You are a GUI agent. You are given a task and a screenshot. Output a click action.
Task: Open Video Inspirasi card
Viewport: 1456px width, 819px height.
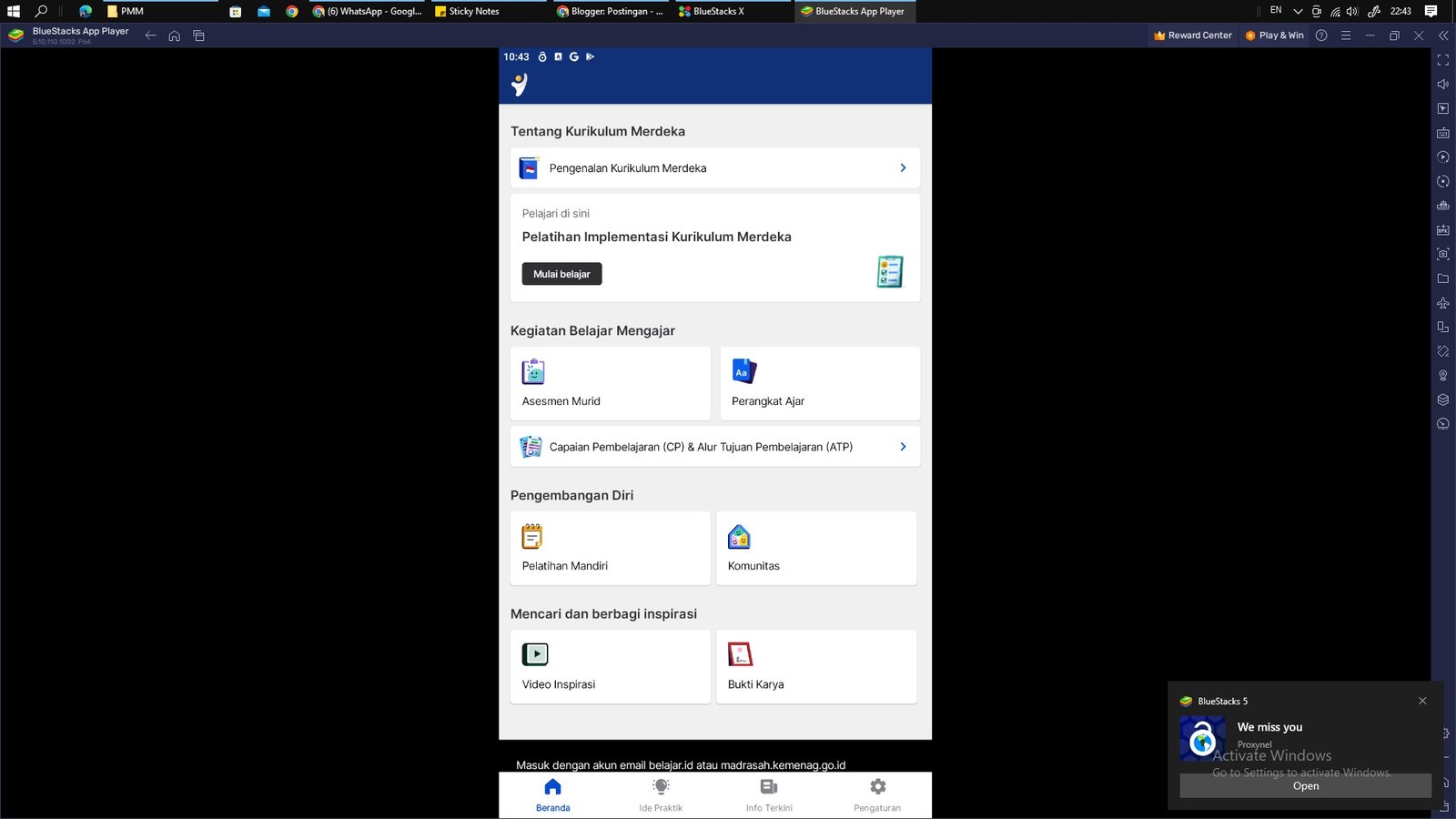pyautogui.click(x=611, y=667)
